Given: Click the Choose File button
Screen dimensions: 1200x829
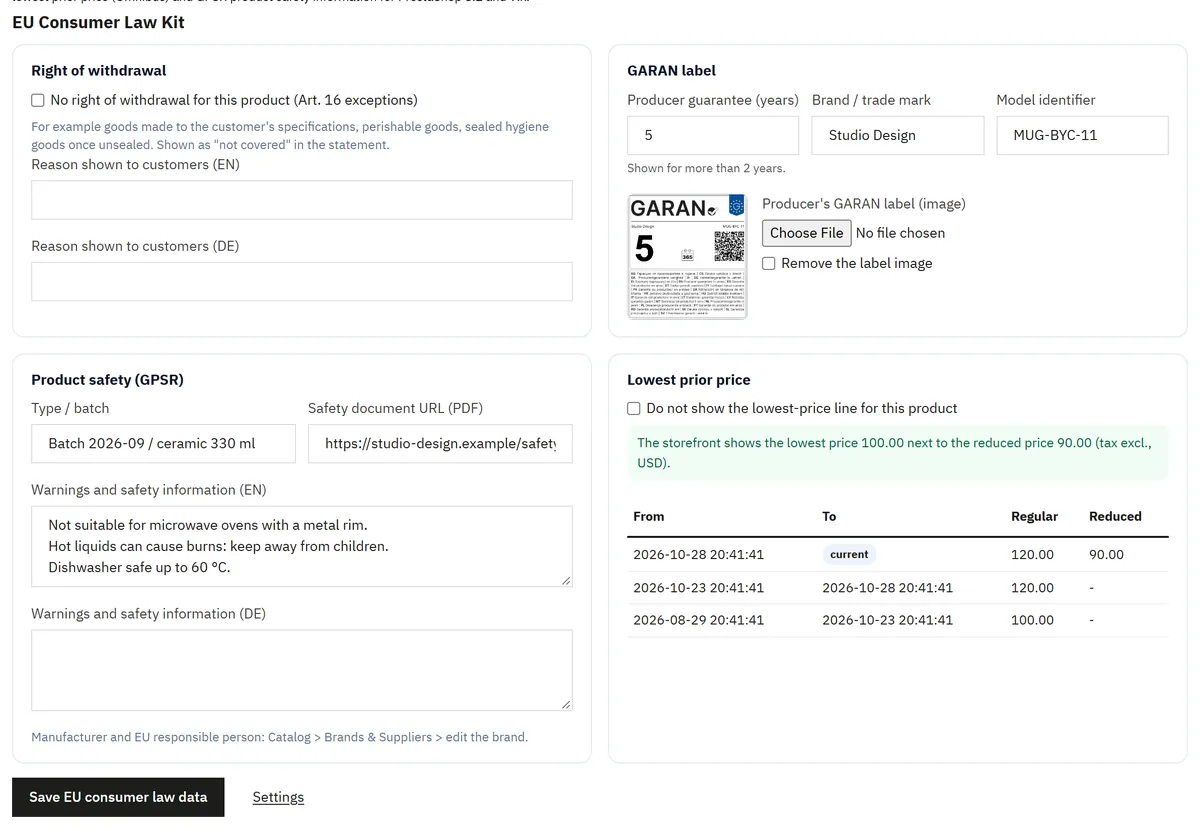Looking at the screenshot, I should coord(807,233).
